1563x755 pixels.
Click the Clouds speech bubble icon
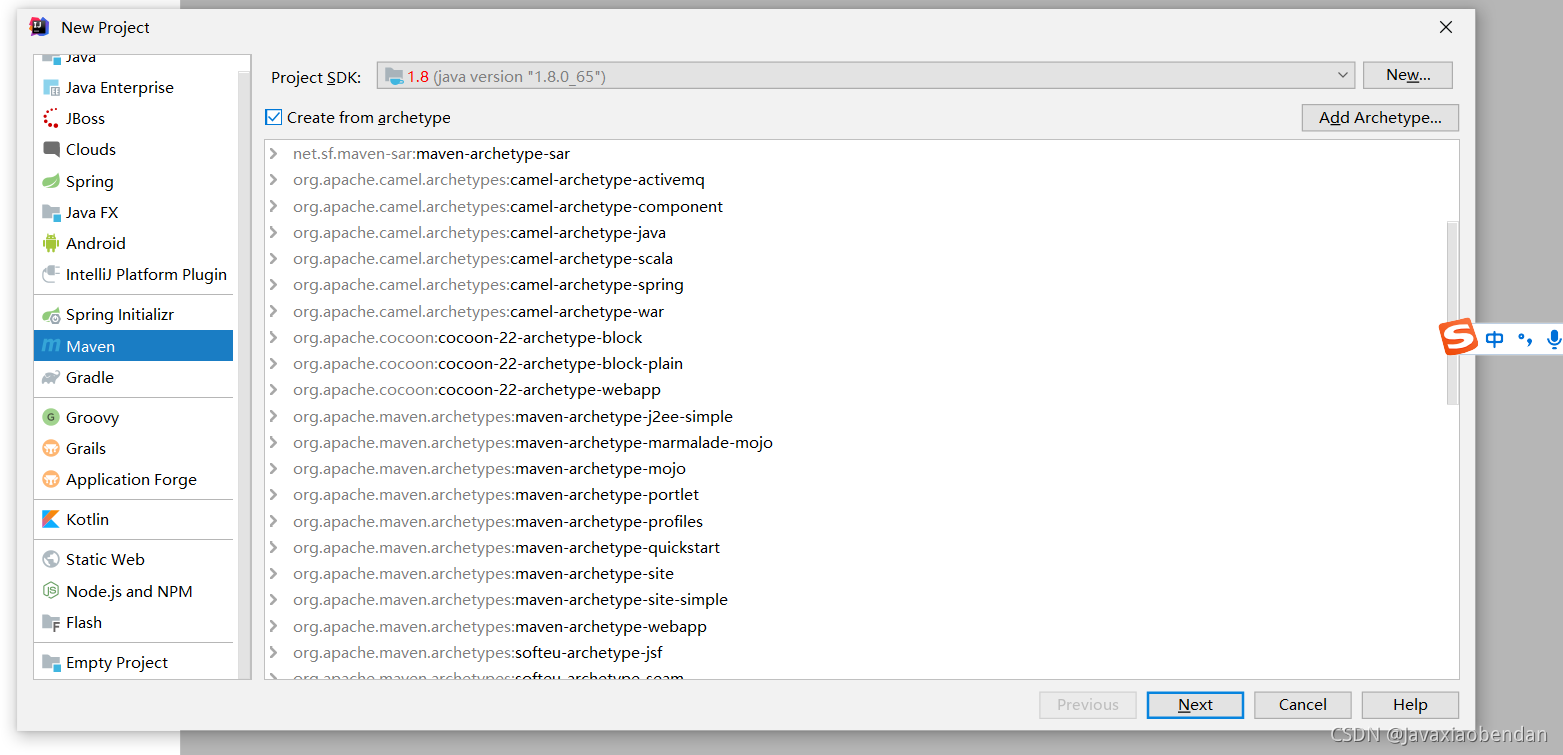coord(51,150)
